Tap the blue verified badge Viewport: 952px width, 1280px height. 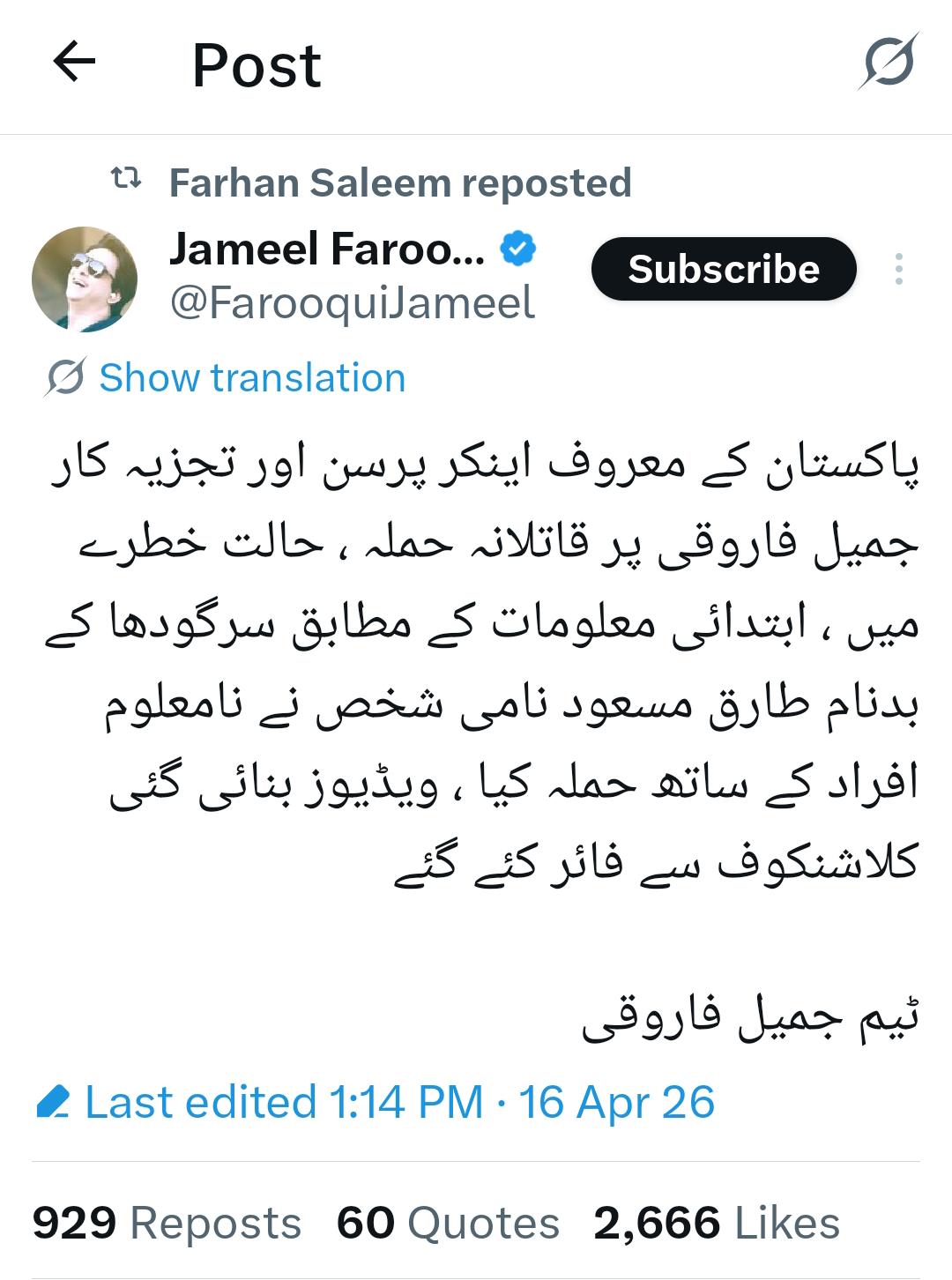(x=518, y=249)
